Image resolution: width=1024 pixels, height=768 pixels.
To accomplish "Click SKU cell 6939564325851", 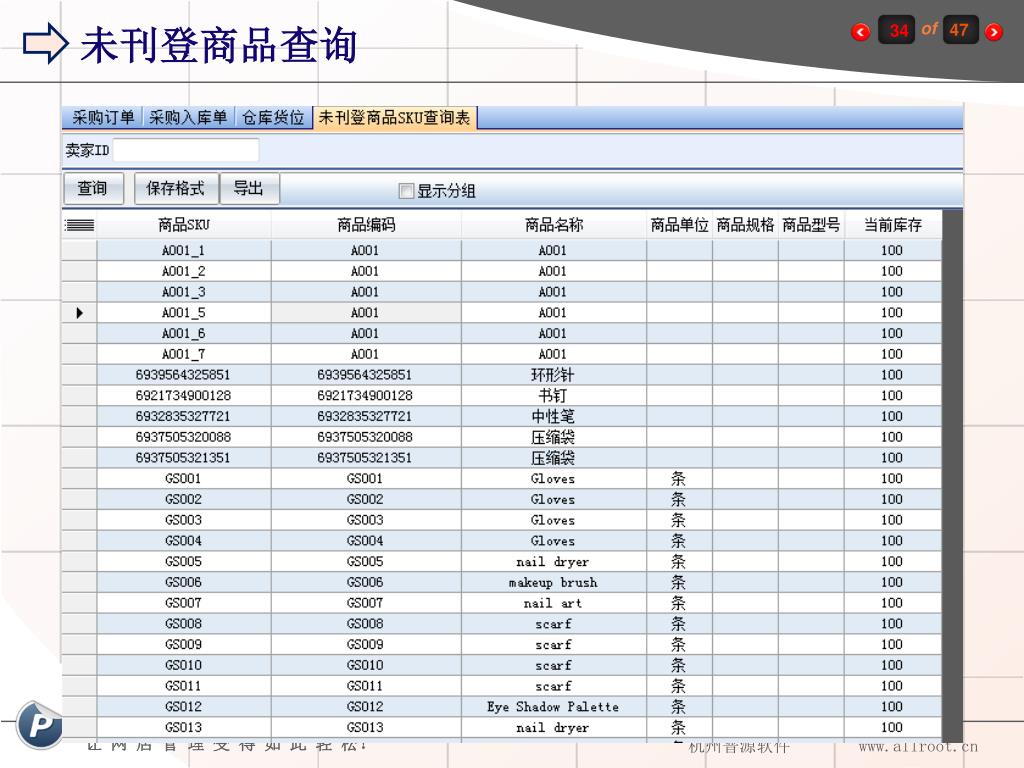I will (184, 375).
